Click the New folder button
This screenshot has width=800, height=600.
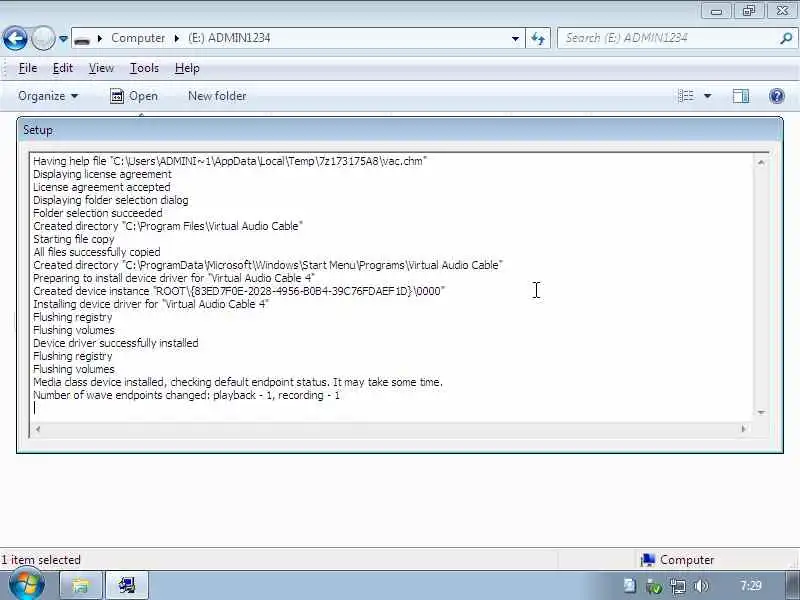217,96
